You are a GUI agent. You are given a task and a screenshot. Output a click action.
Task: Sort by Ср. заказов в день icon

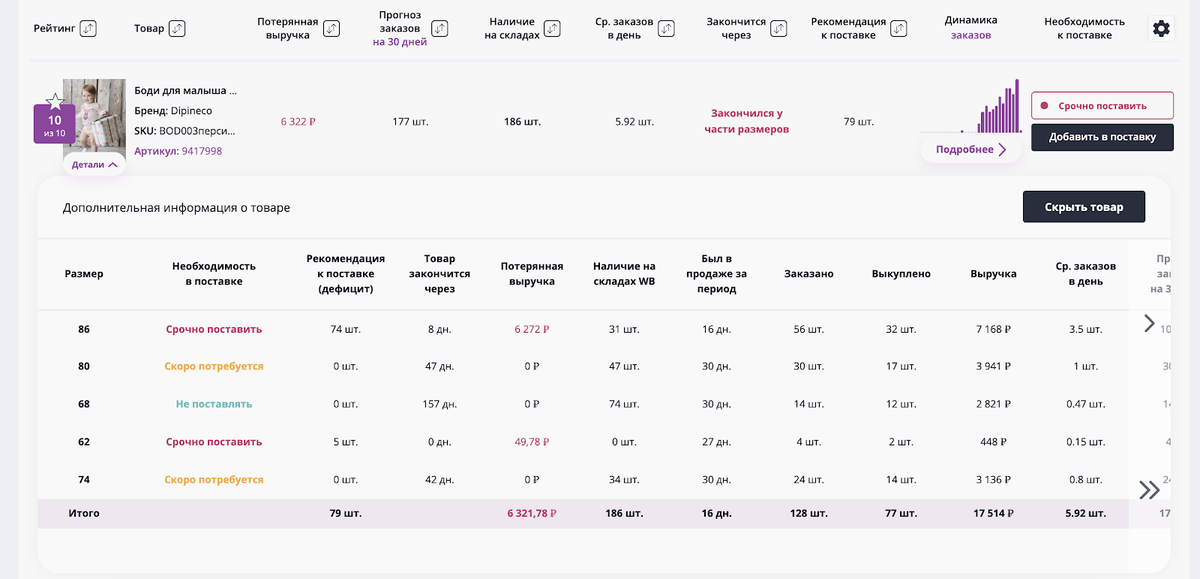click(665, 28)
